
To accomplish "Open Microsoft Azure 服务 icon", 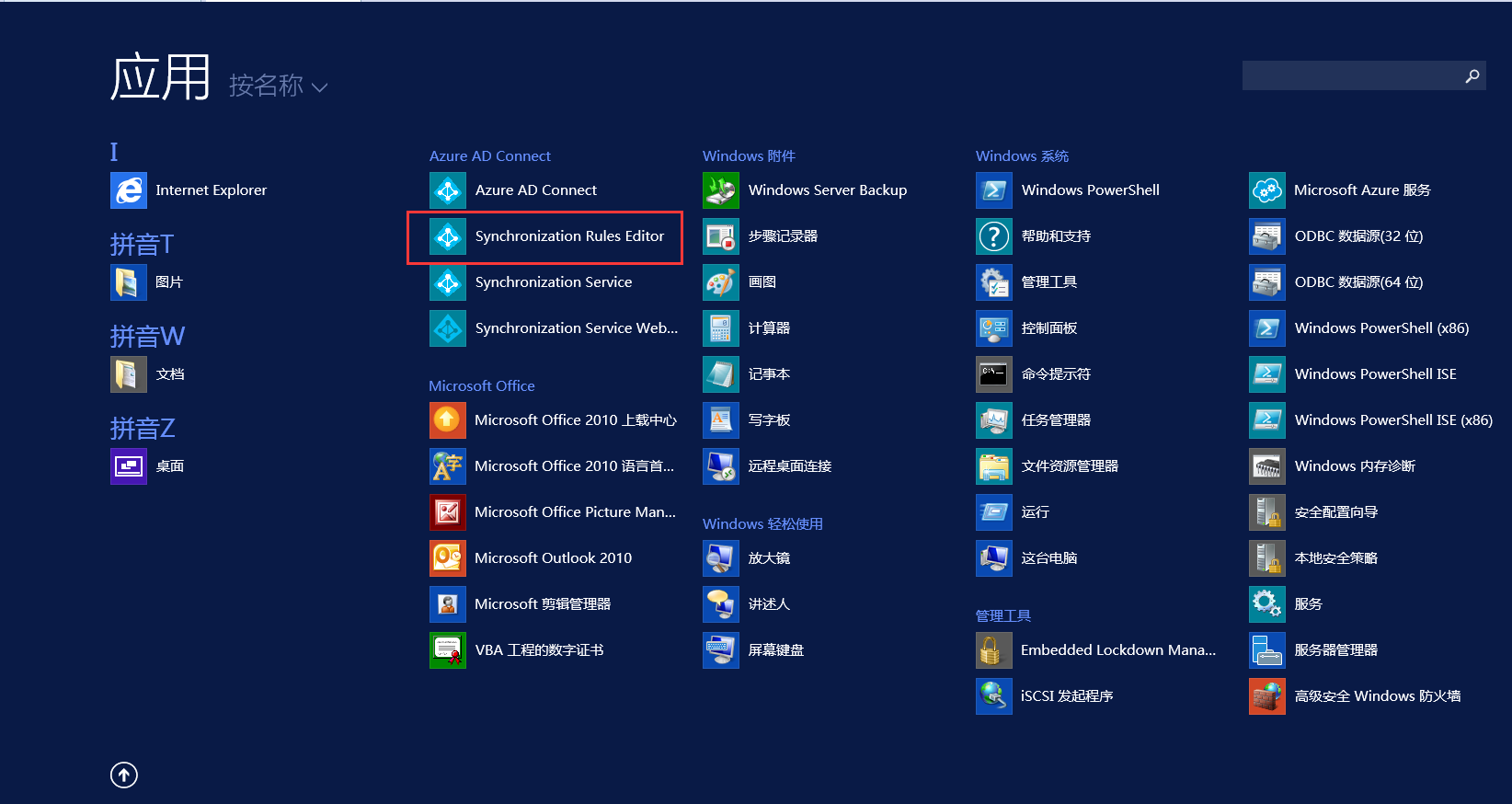I will (x=1267, y=190).
